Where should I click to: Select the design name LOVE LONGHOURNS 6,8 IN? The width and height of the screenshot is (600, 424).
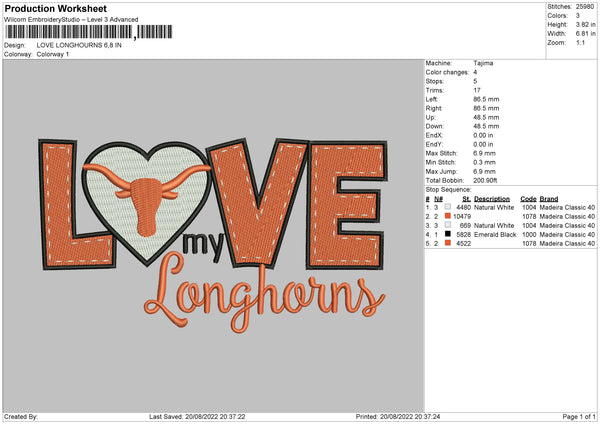[79, 45]
